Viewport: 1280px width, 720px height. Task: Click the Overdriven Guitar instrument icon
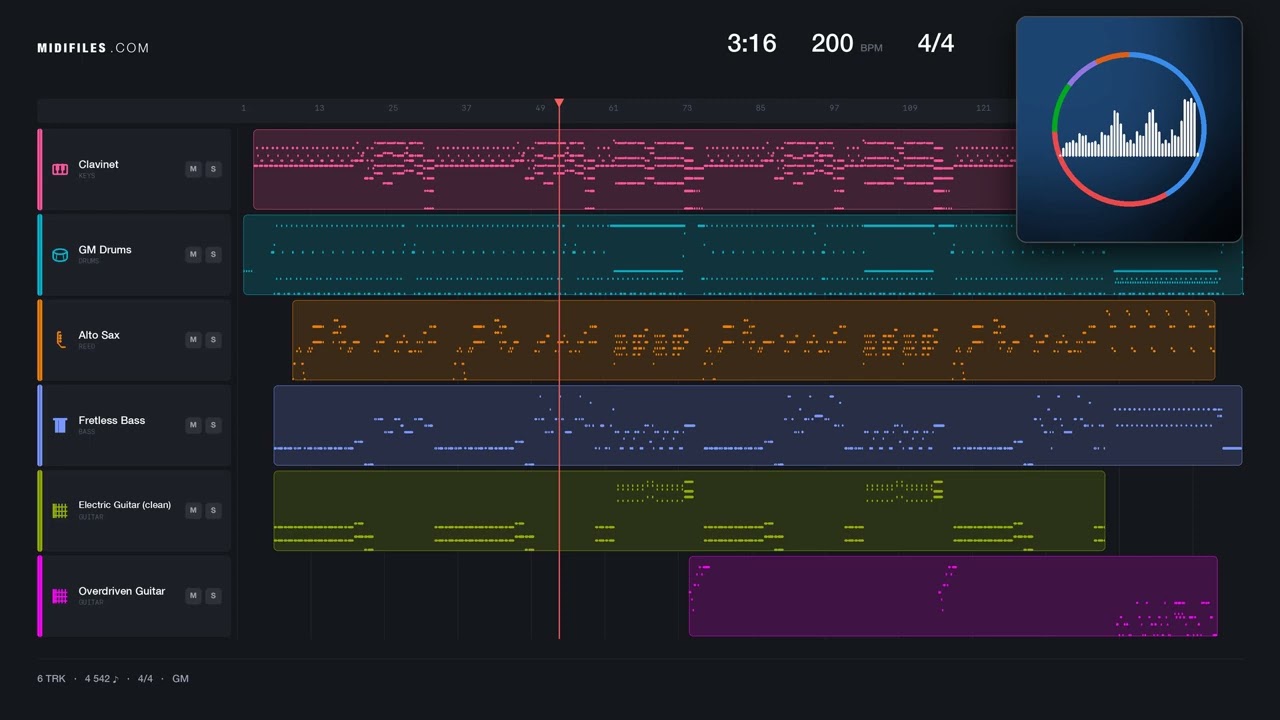[x=60, y=596]
